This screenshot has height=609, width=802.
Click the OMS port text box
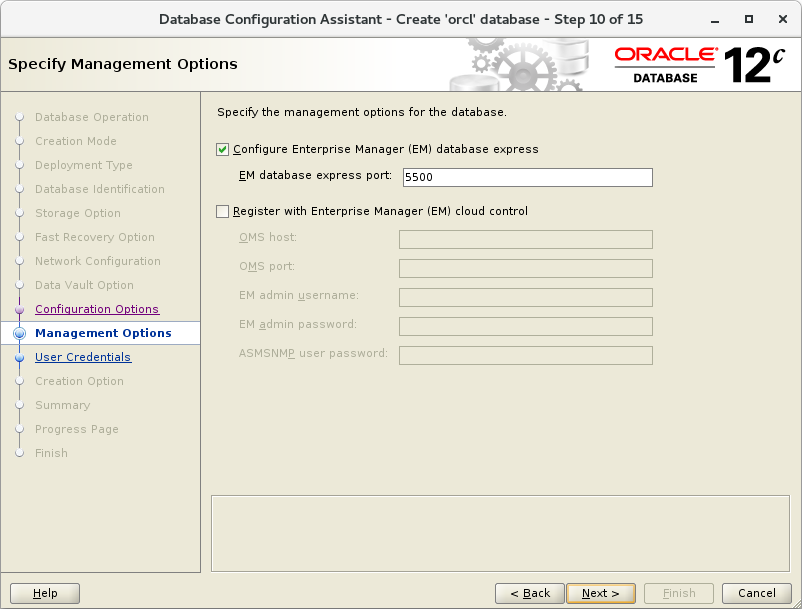coord(527,267)
